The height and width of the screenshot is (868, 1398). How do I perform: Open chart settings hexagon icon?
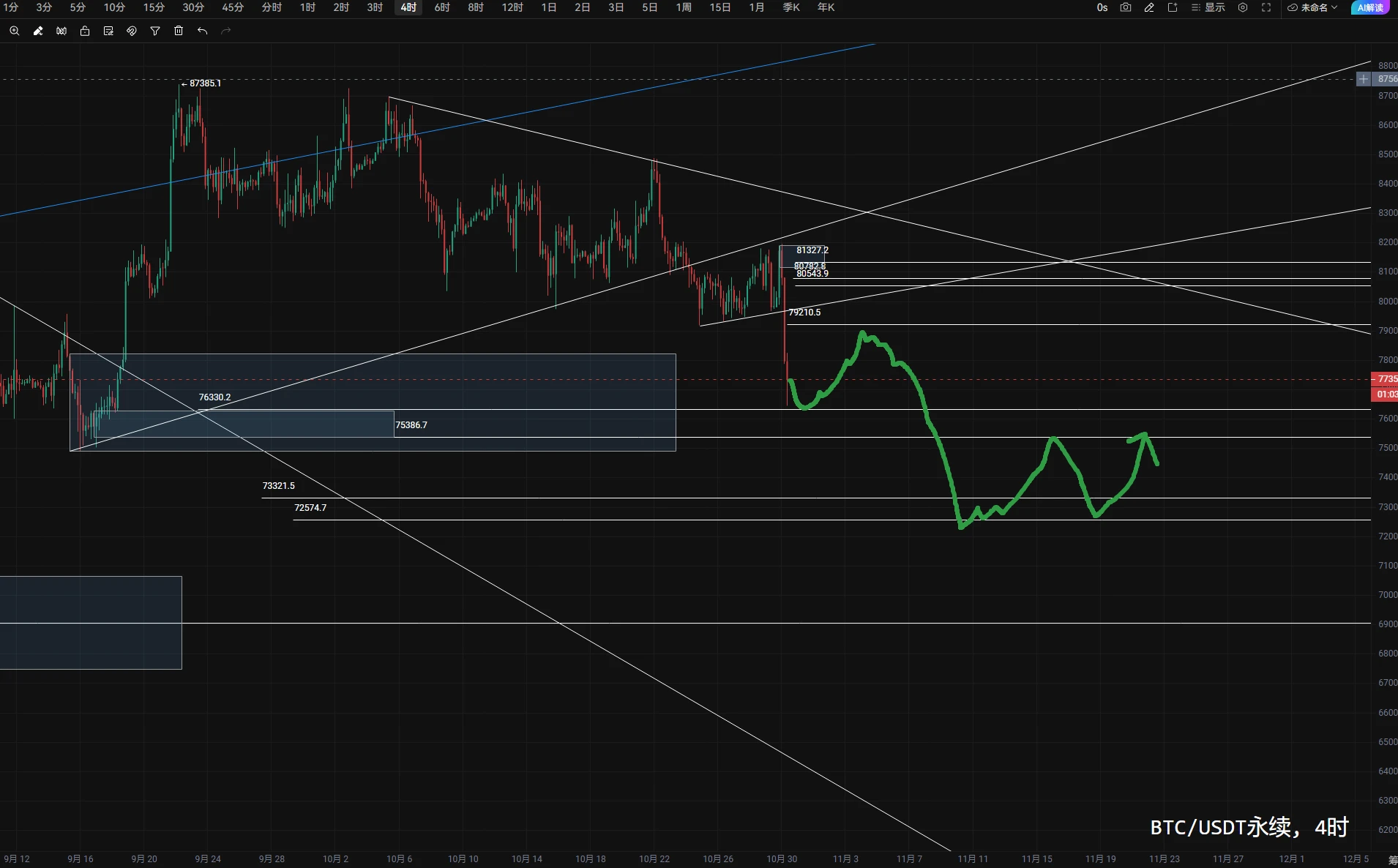1243,7
